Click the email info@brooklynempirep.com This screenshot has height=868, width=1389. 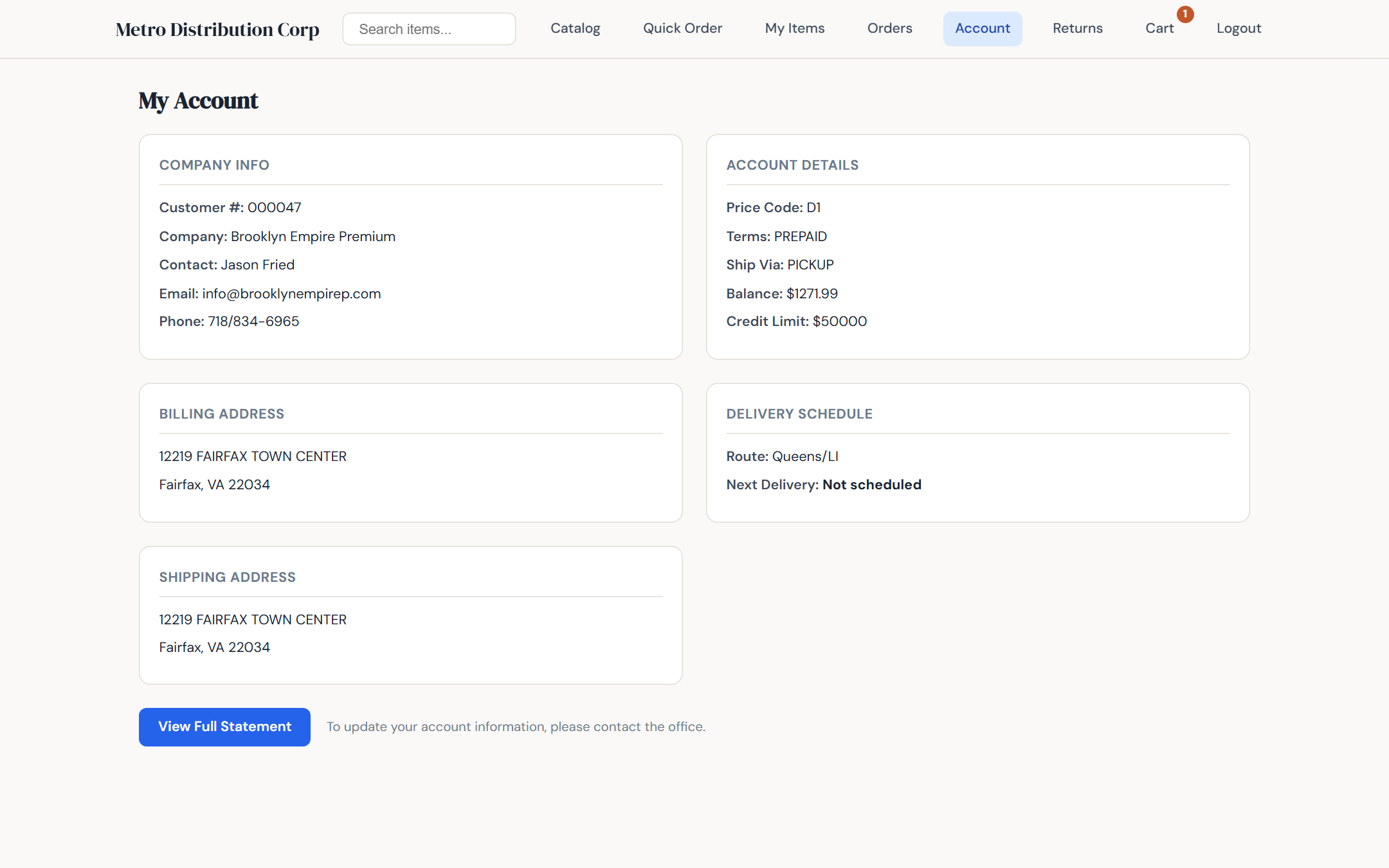pos(291,293)
